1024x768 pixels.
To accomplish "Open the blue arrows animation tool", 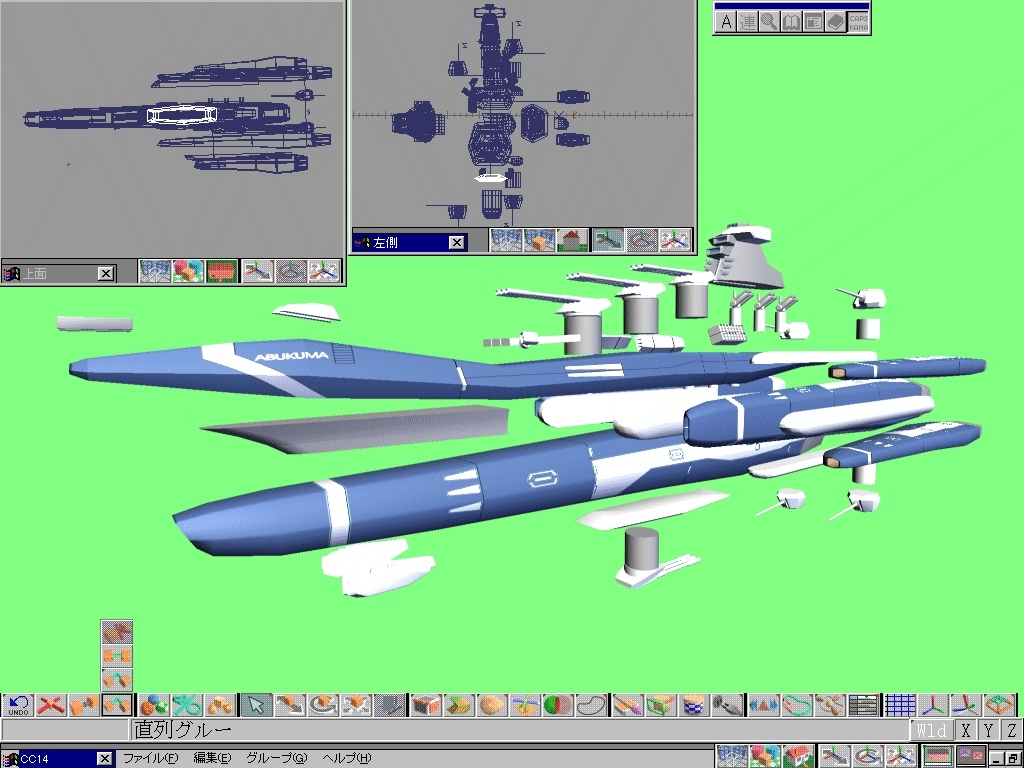I will pos(764,705).
